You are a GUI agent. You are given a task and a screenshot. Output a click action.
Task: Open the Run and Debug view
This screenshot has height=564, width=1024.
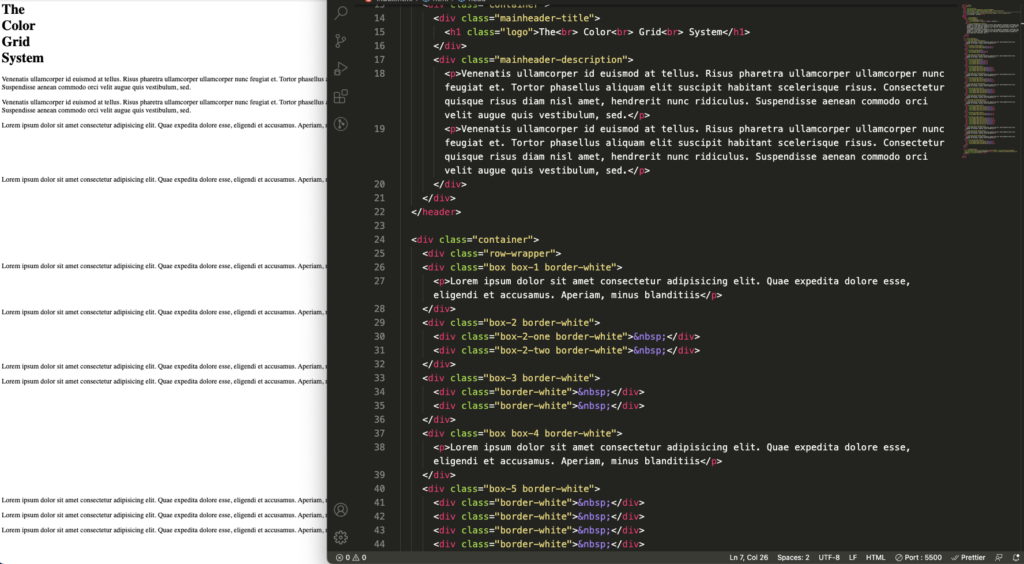341,69
